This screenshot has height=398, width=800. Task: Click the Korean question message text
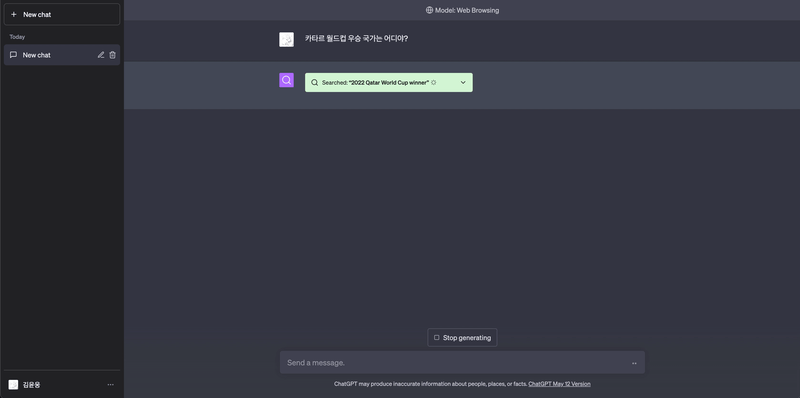tap(356, 38)
